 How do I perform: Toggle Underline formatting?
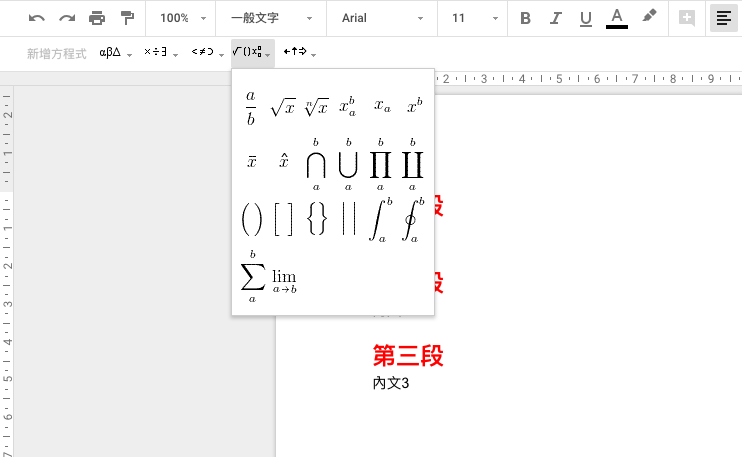point(586,18)
